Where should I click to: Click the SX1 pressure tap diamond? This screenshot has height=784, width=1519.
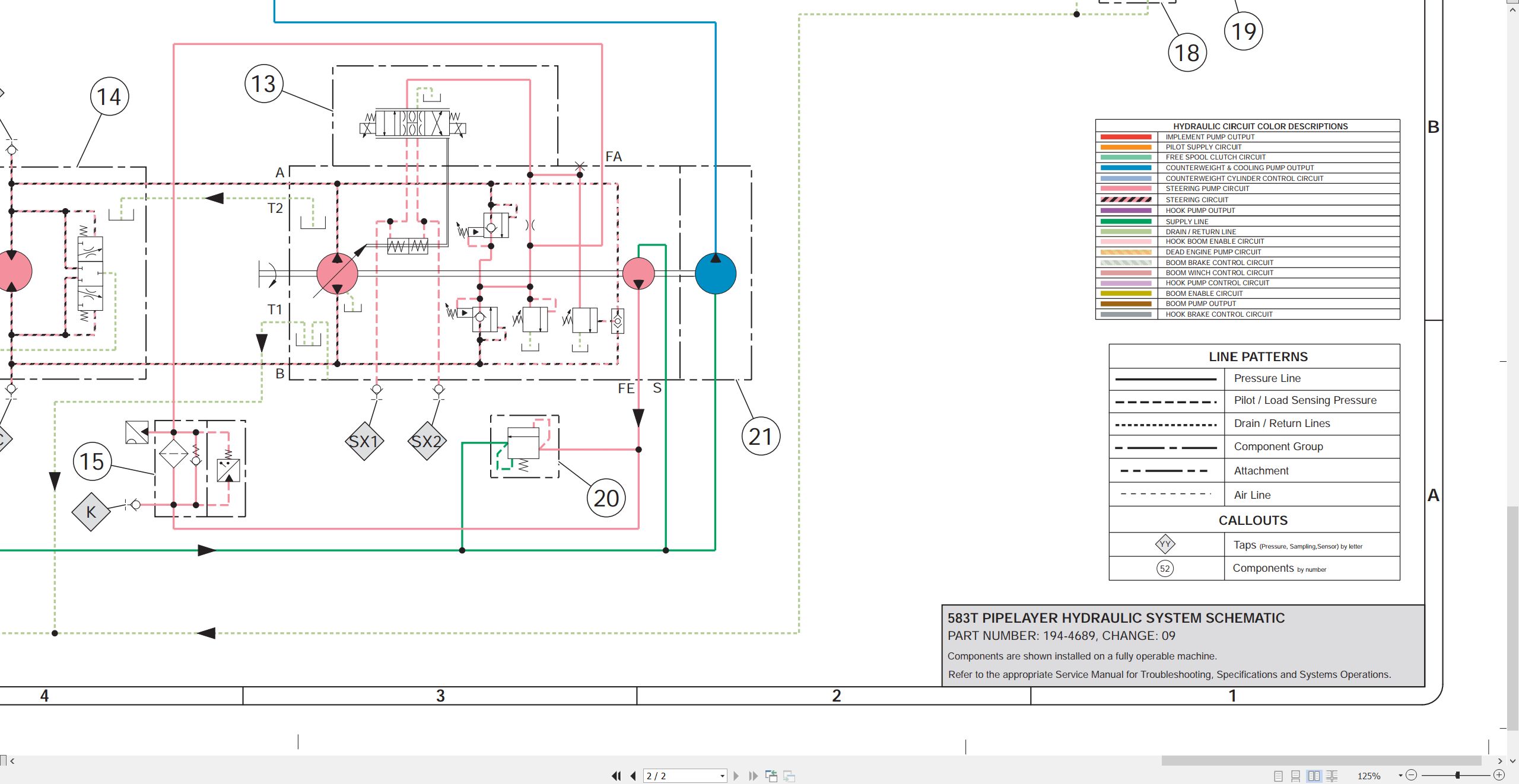click(x=364, y=441)
